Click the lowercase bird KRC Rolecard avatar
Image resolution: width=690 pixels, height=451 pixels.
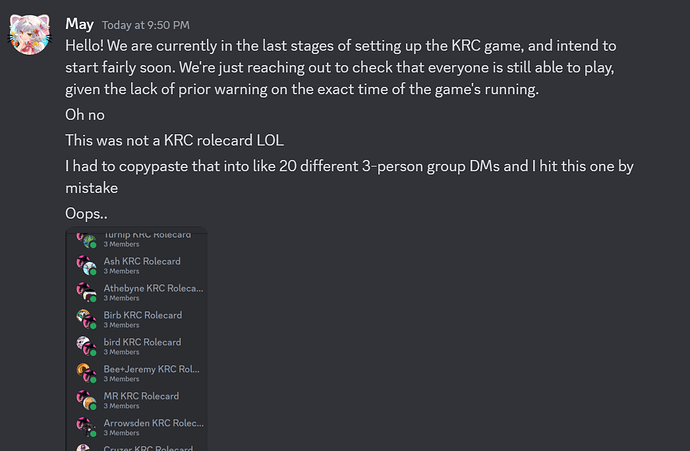[x=84, y=346]
